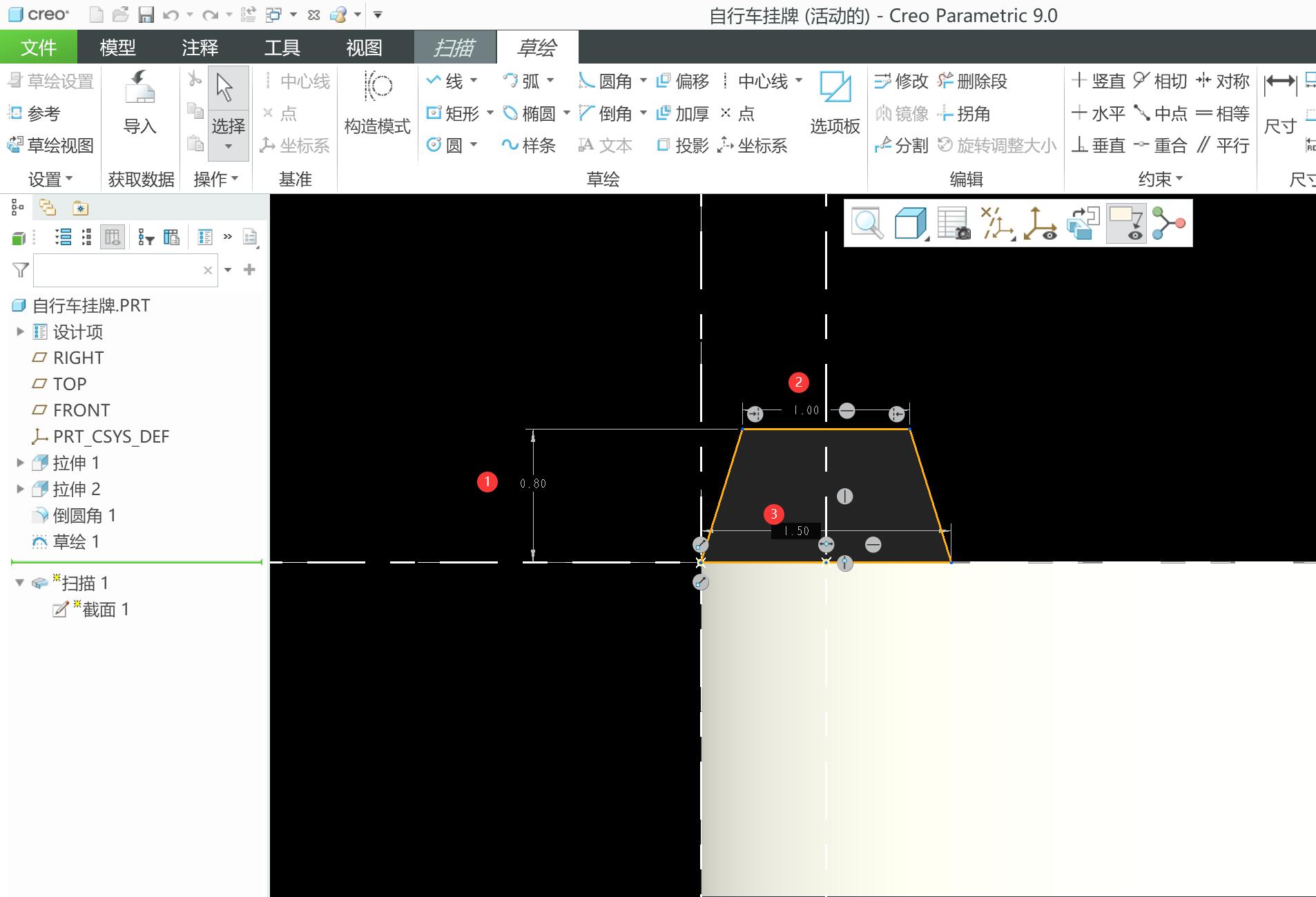Undo the last action in the quick access toolbar
This screenshot has height=897, width=1316.
pyautogui.click(x=171, y=15)
